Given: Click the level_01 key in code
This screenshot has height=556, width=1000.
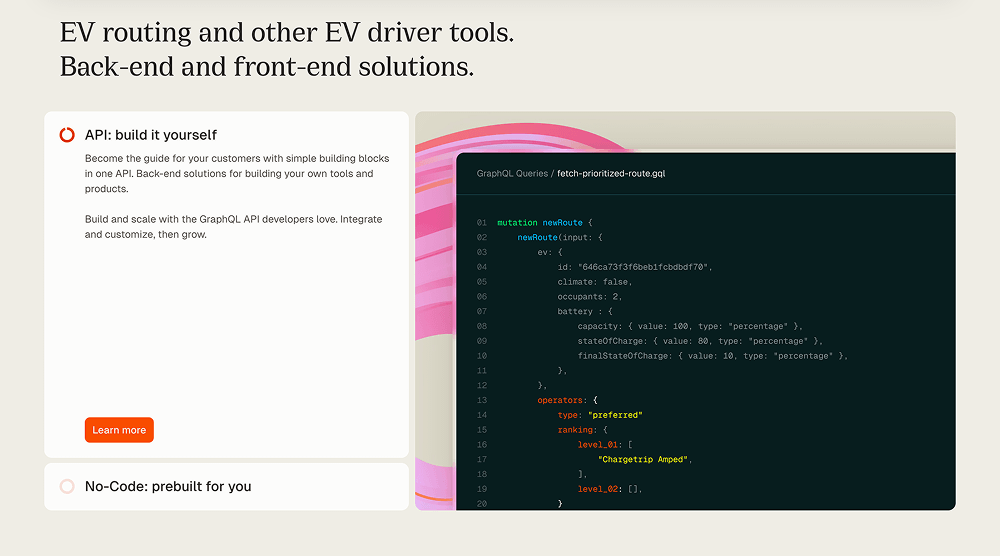Looking at the screenshot, I should 598,444.
